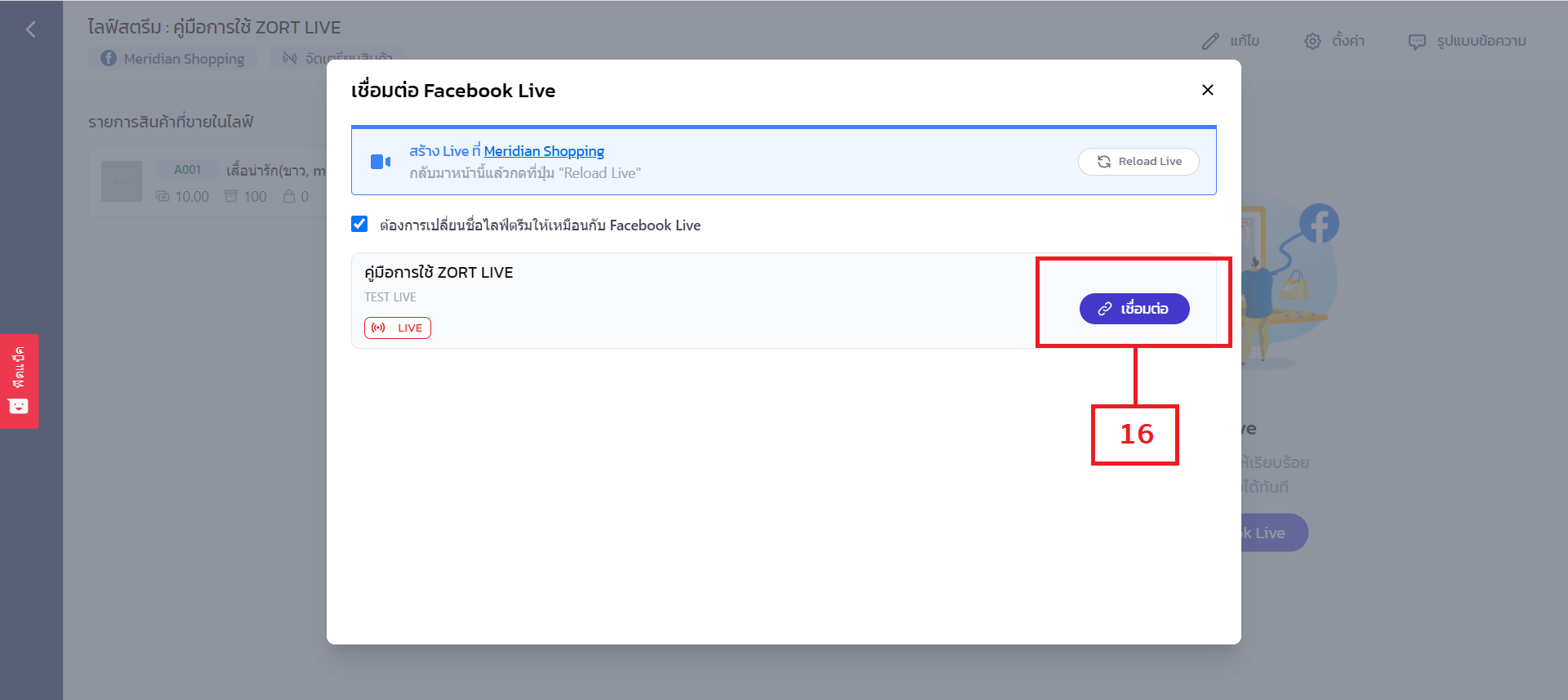1568x700 pixels.
Task: Click the reserved lock icon showing 0
Action: point(289,197)
